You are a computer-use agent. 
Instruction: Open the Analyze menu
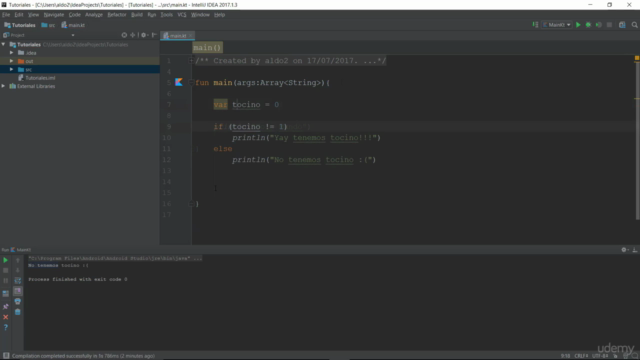[94, 15]
